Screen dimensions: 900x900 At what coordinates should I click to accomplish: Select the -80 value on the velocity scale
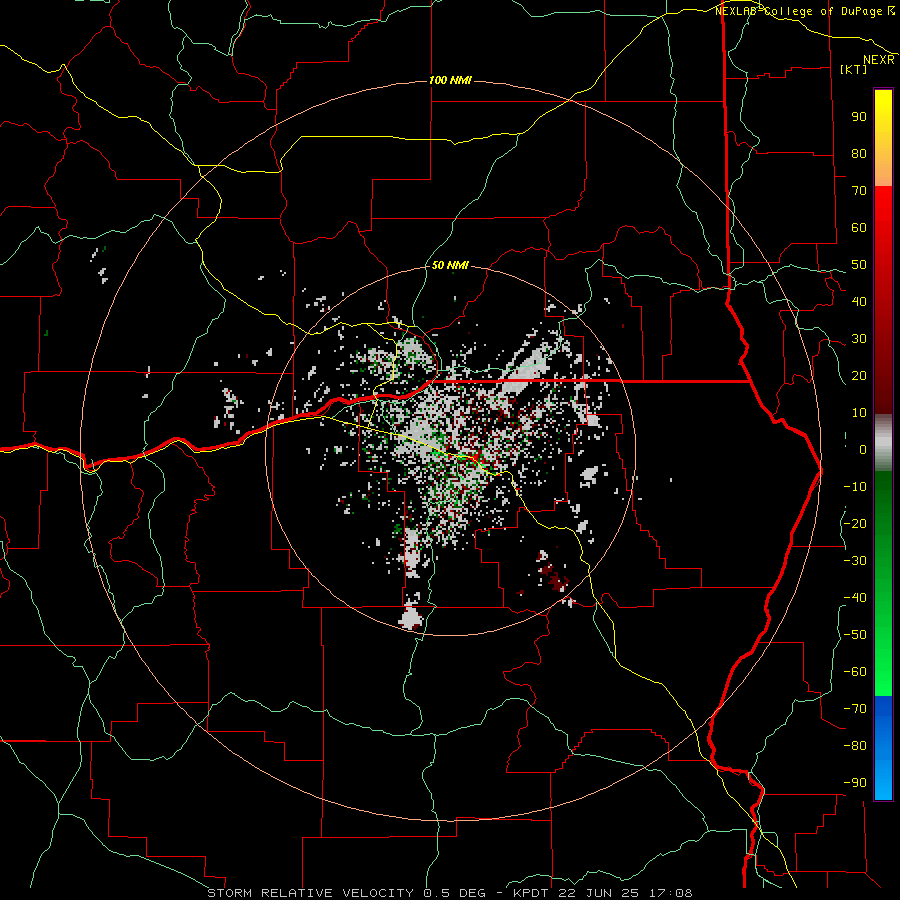(x=855, y=746)
